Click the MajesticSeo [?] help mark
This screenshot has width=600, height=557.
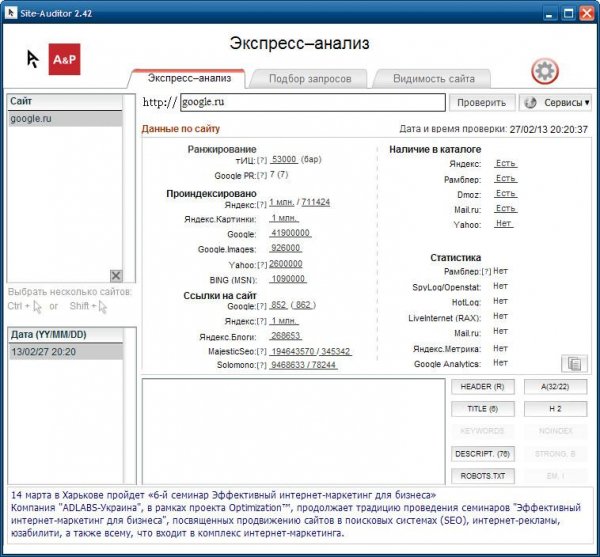pos(262,352)
